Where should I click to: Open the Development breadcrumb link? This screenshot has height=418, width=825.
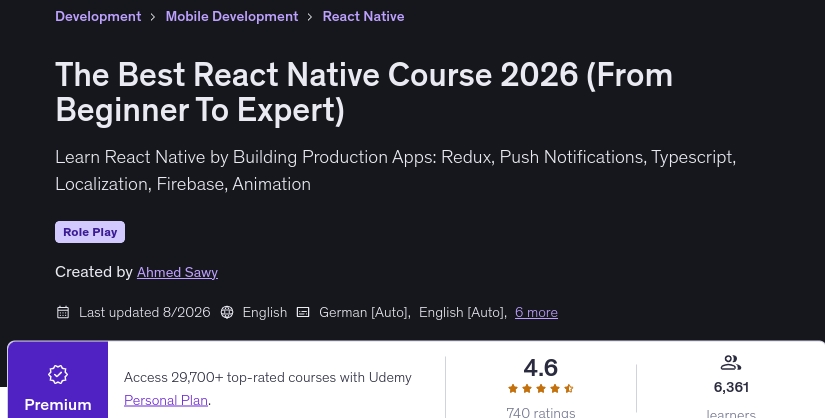[x=98, y=16]
